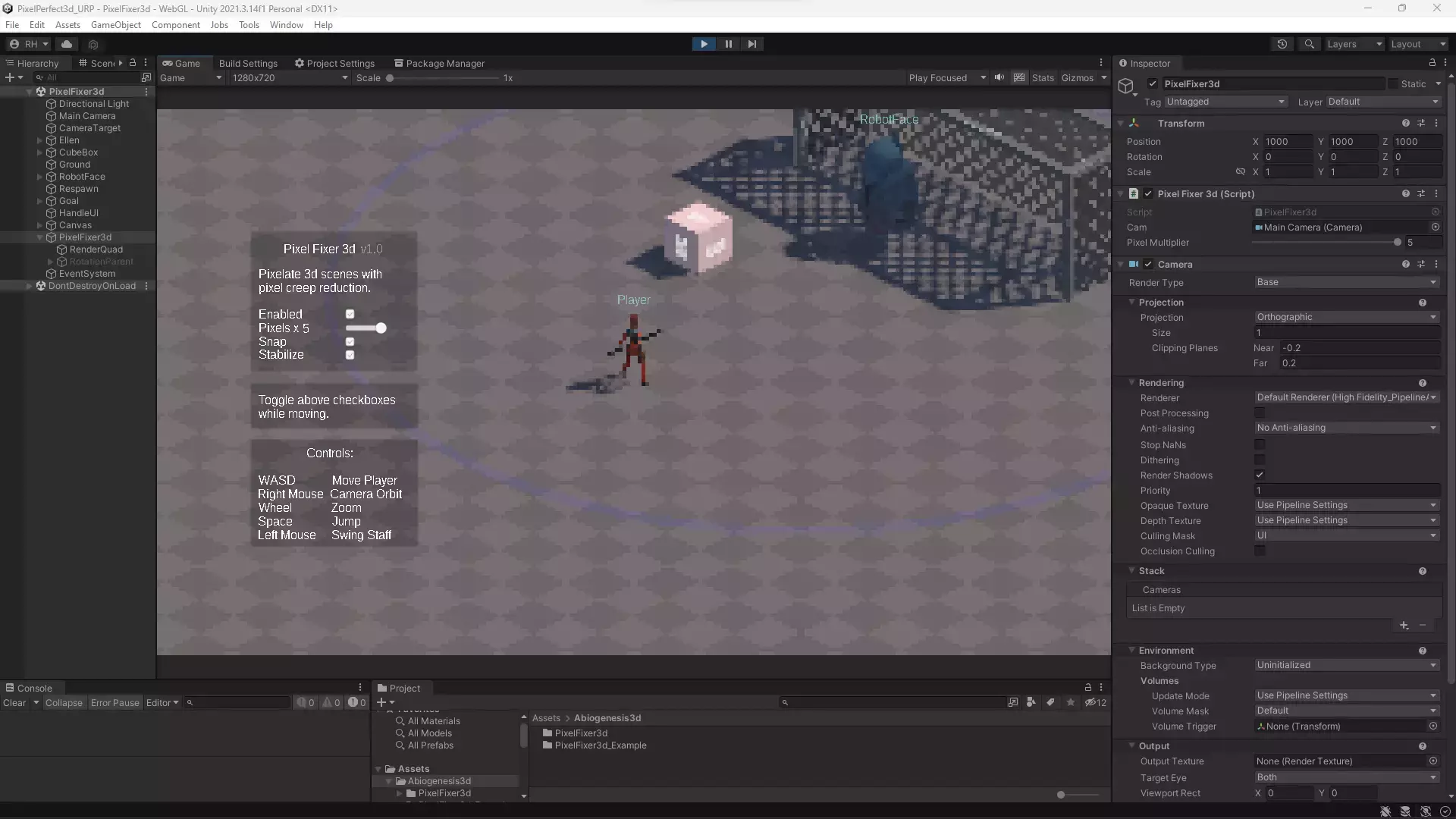Open the Anti-aliasing dropdown
This screenshot has width=1456, height=819.
1346,428
